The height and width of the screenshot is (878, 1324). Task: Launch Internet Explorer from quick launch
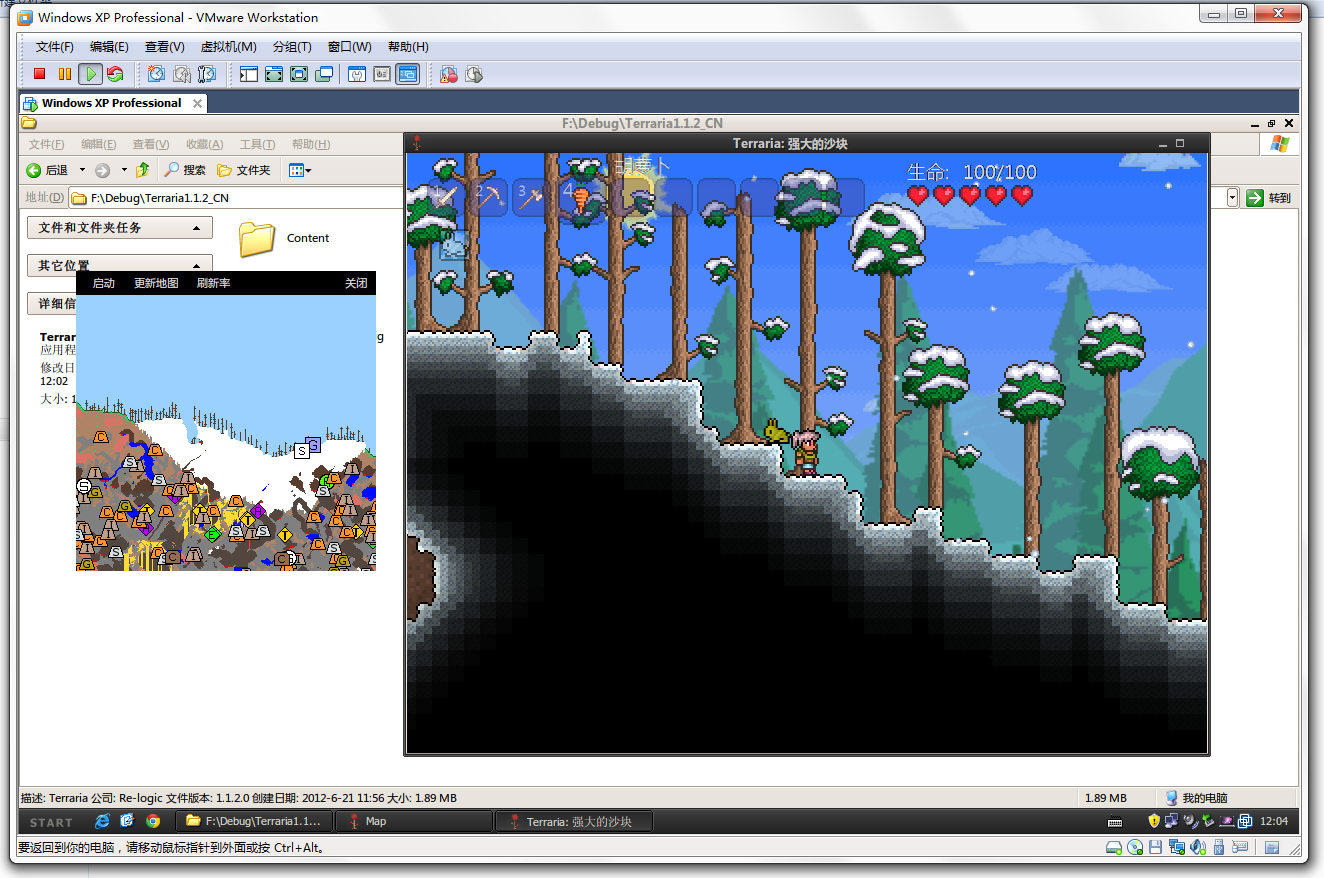tap(102, 821)
